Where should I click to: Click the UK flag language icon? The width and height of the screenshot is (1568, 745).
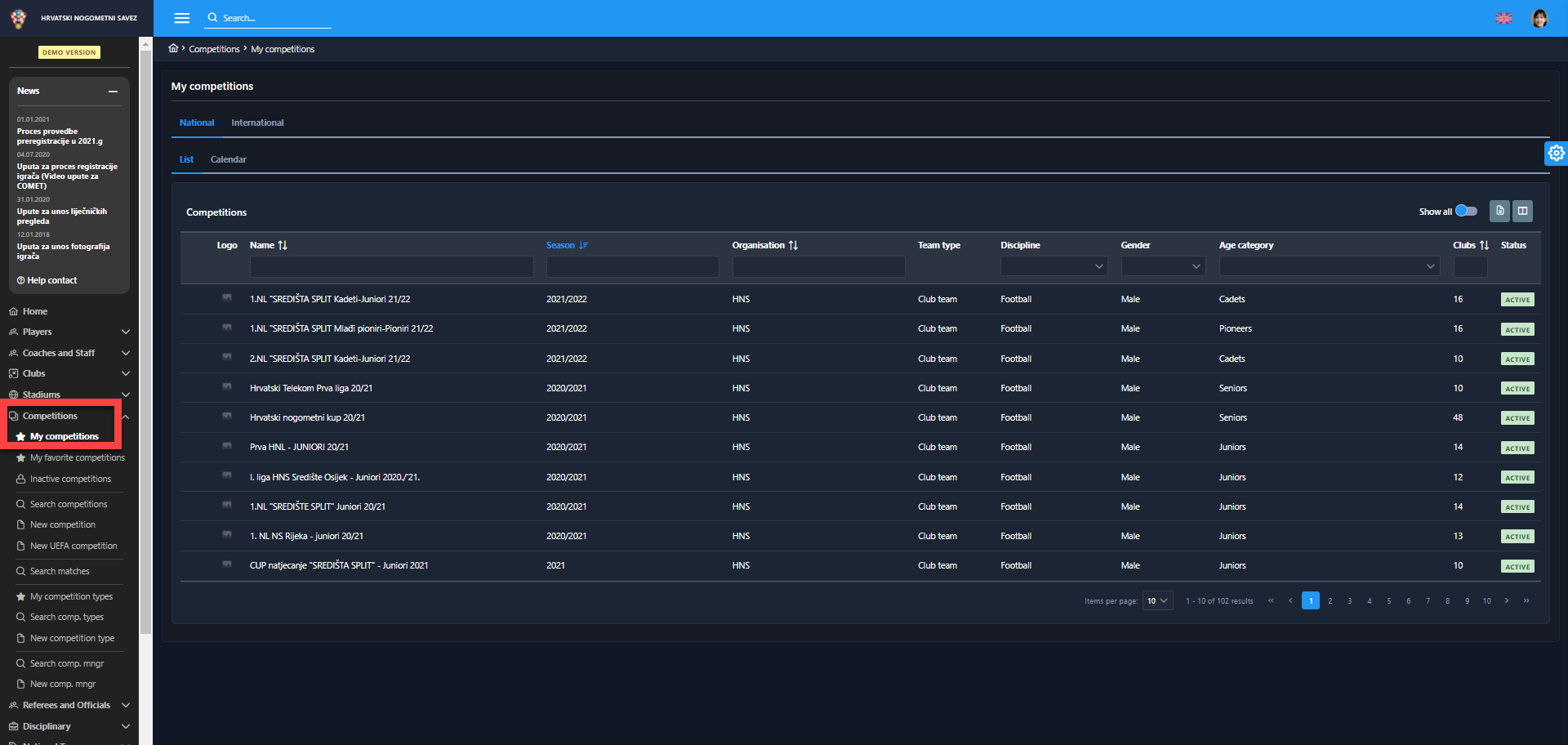click(1503, 18)
